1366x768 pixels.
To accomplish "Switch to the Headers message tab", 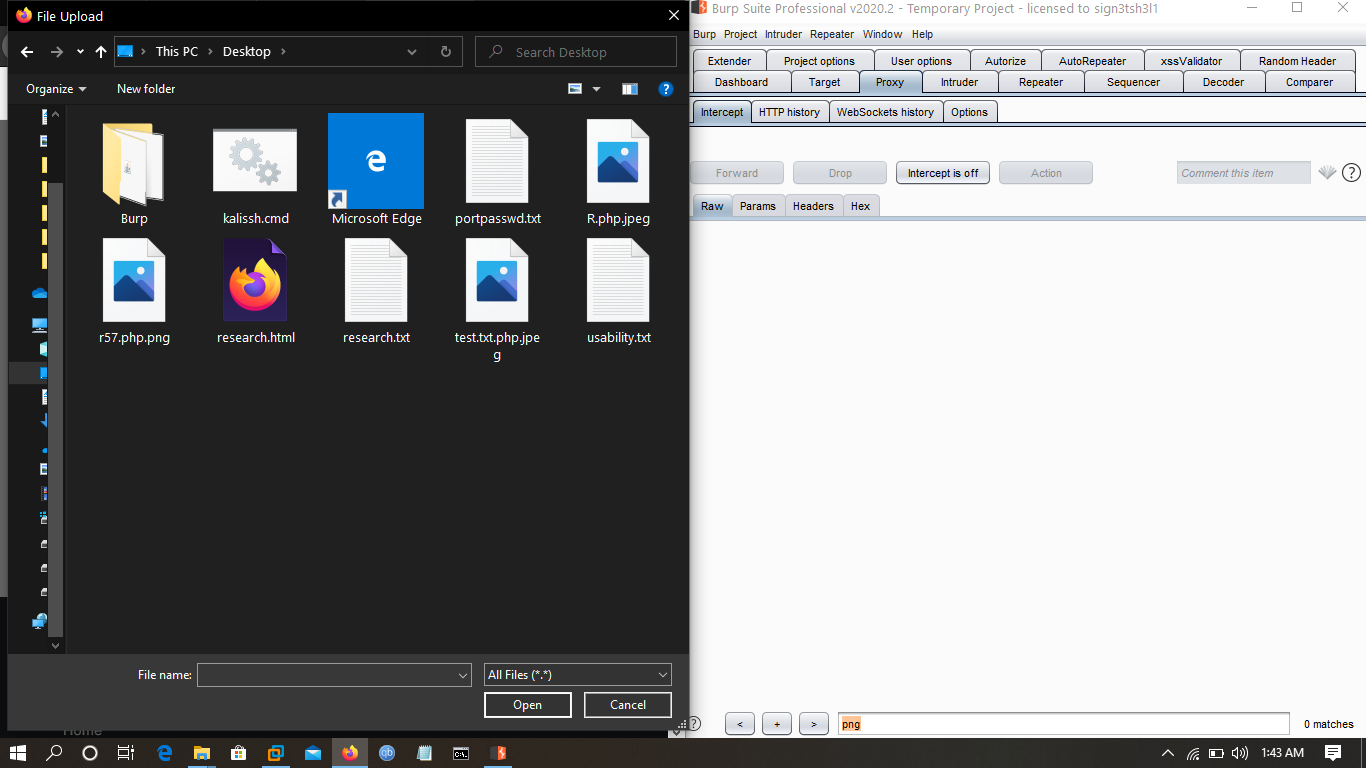I will coord(813,206).
